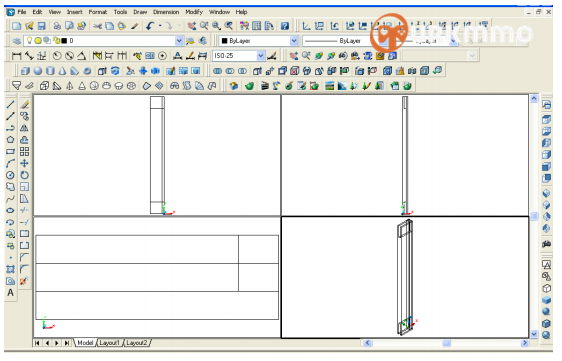Click the vertical scrollbar up arrow
This screenshot has height=361, width=562.
point(534,99)
